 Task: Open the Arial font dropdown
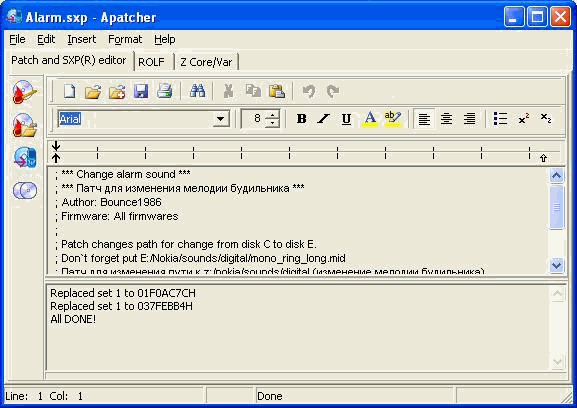point(221,119)
